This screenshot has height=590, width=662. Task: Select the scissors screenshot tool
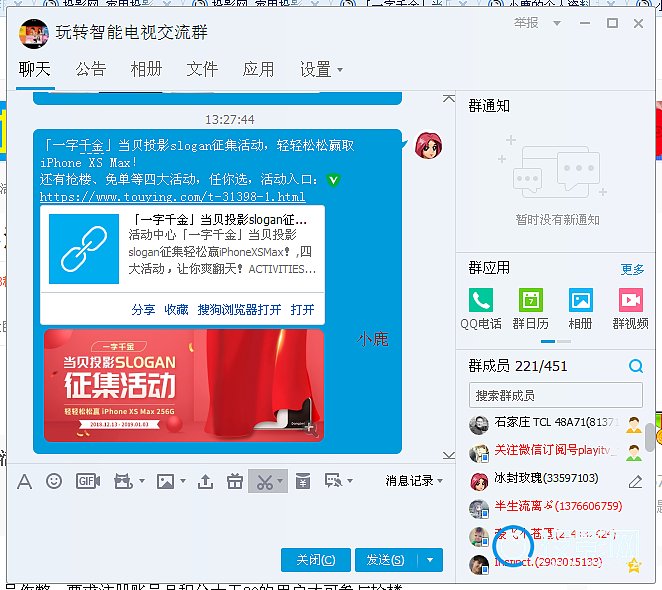(265, 481)
